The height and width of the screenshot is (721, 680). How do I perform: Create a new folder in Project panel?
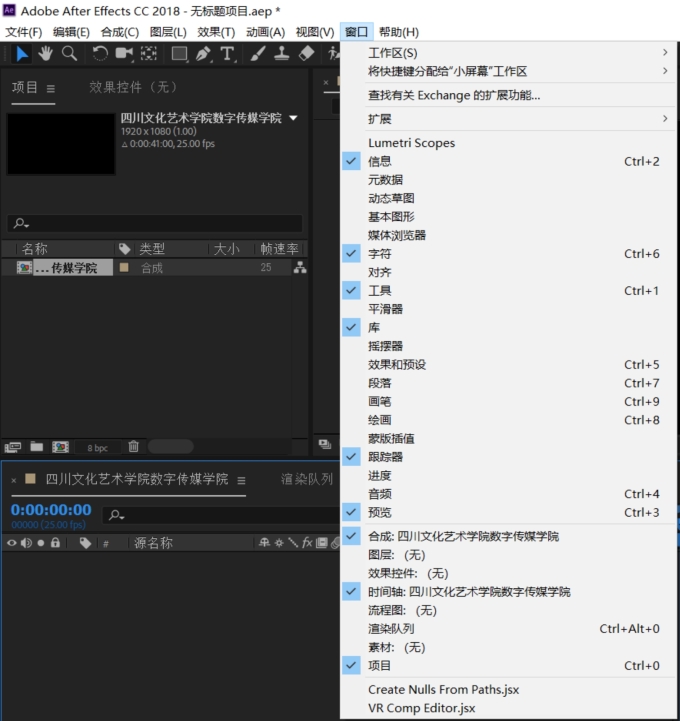click(x=36, y=446)
